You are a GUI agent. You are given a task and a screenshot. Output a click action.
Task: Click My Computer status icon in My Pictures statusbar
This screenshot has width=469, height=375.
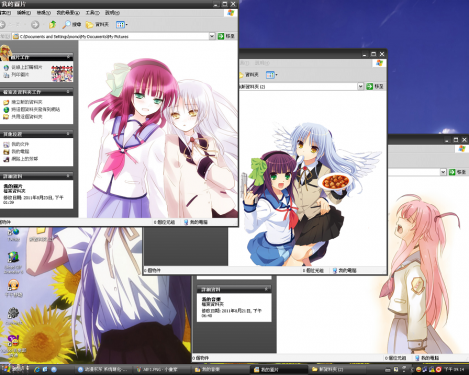[186, 222]
